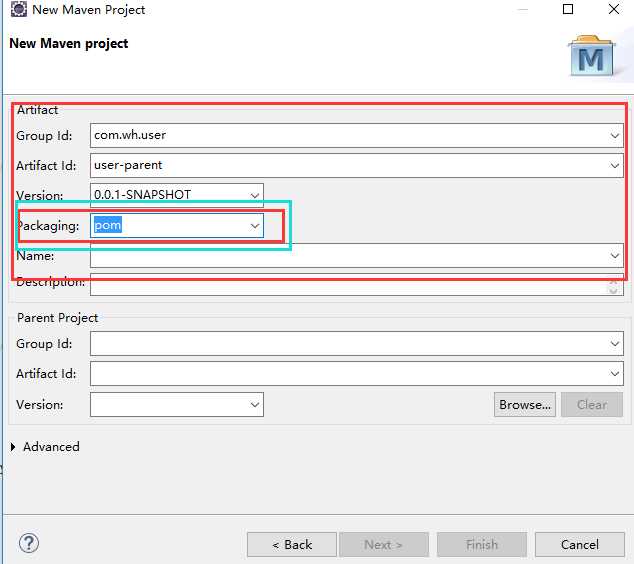
Task: Cancel the New Maven Project wizard
Action: pos(580,545)
